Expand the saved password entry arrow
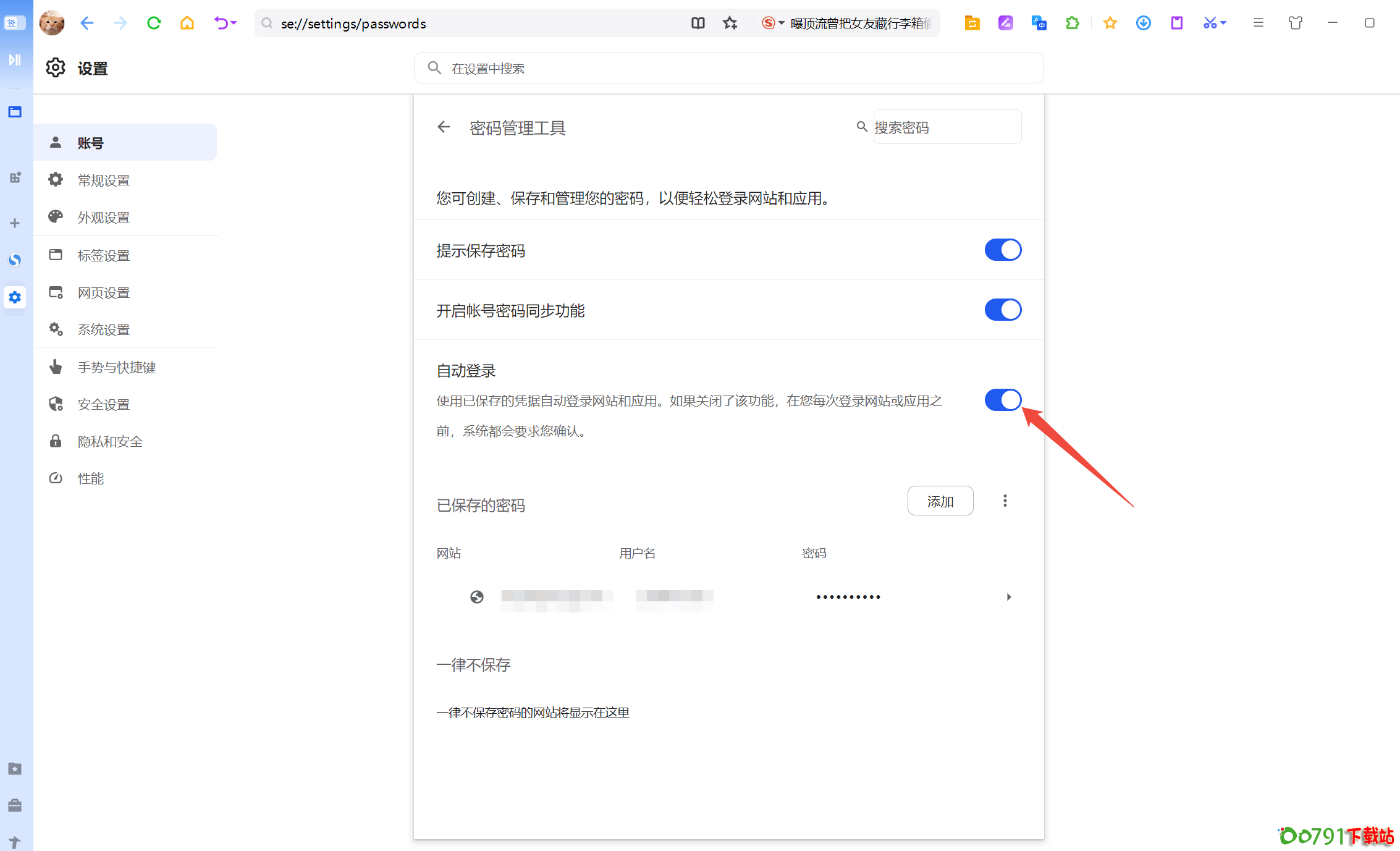This screenshot has height=851, width=1400. tap(1009, 597)
